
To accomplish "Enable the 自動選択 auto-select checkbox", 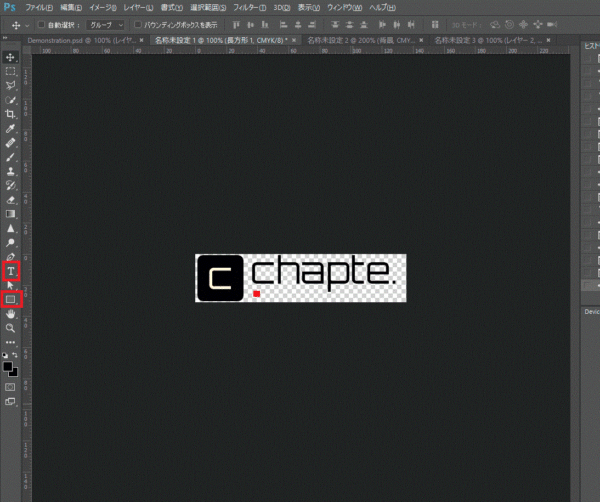I will click(41, 24).
